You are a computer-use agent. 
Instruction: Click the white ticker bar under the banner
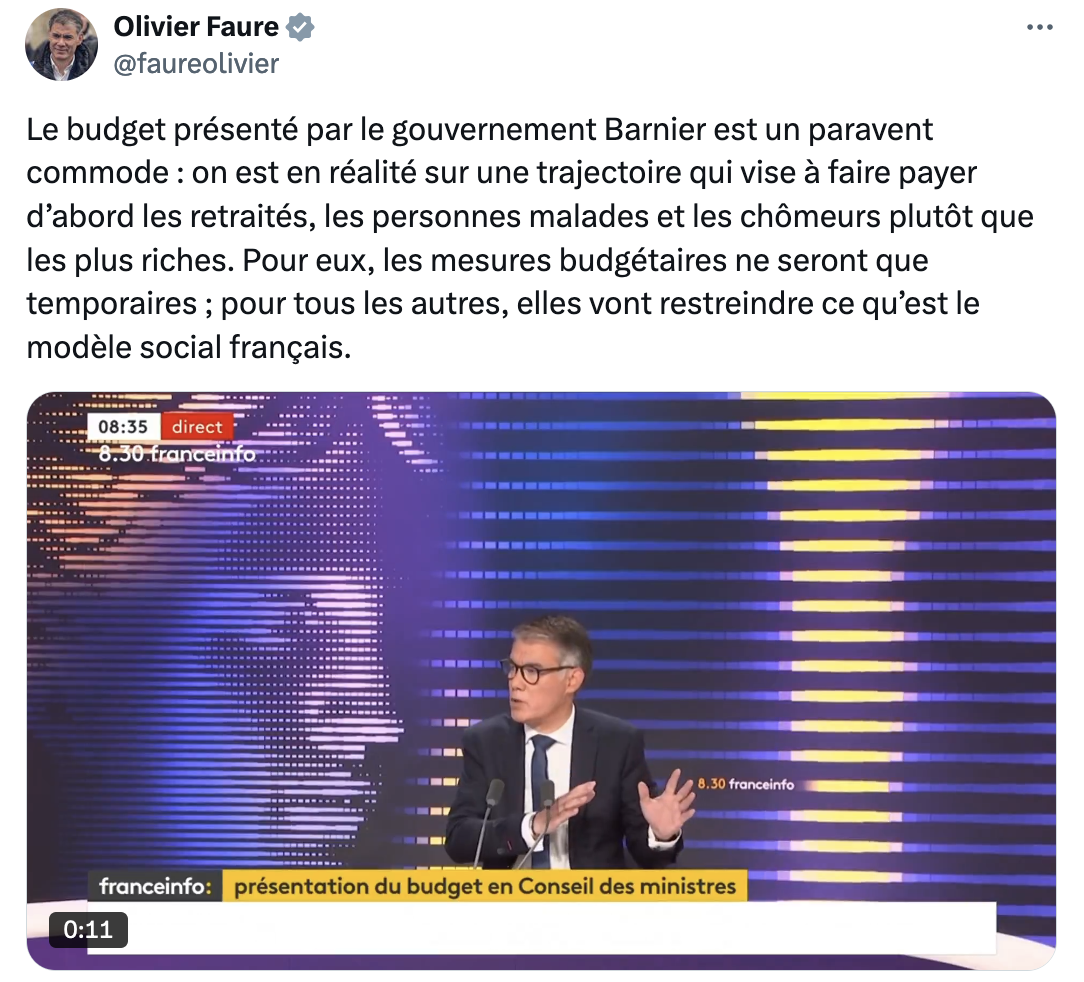(541, 928)
